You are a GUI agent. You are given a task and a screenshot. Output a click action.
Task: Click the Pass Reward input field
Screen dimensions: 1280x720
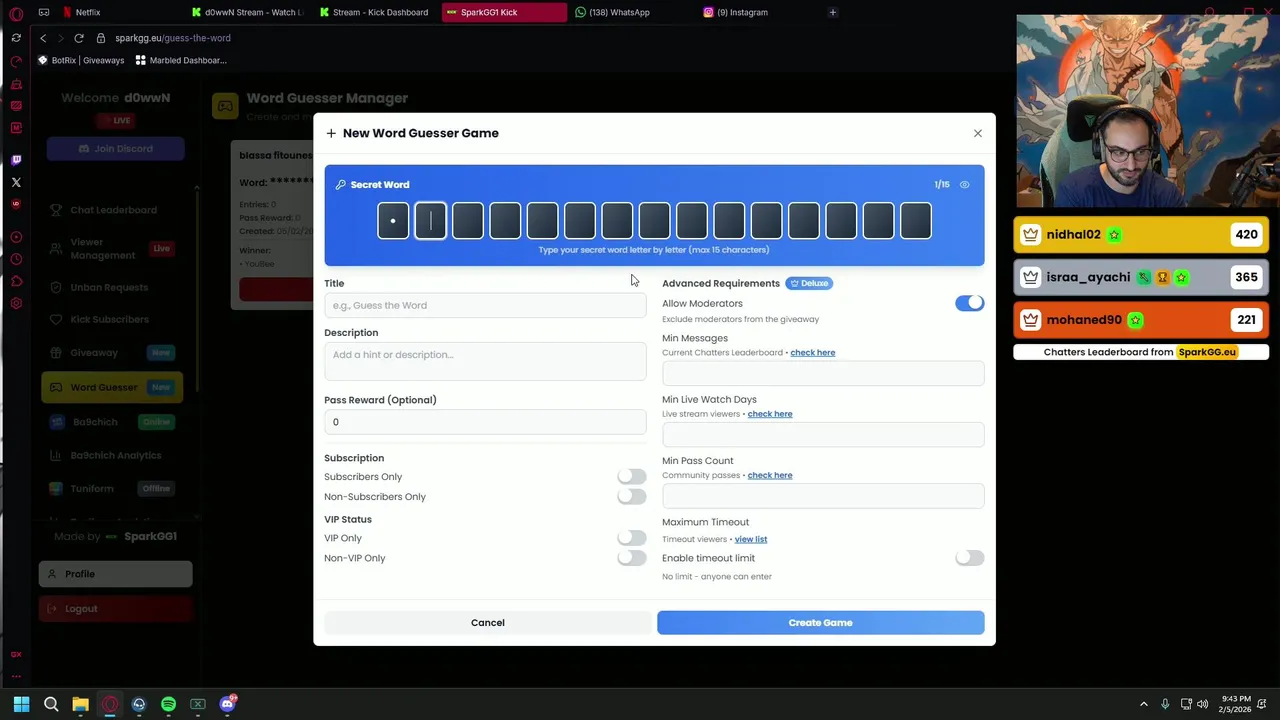coord(485,422)
